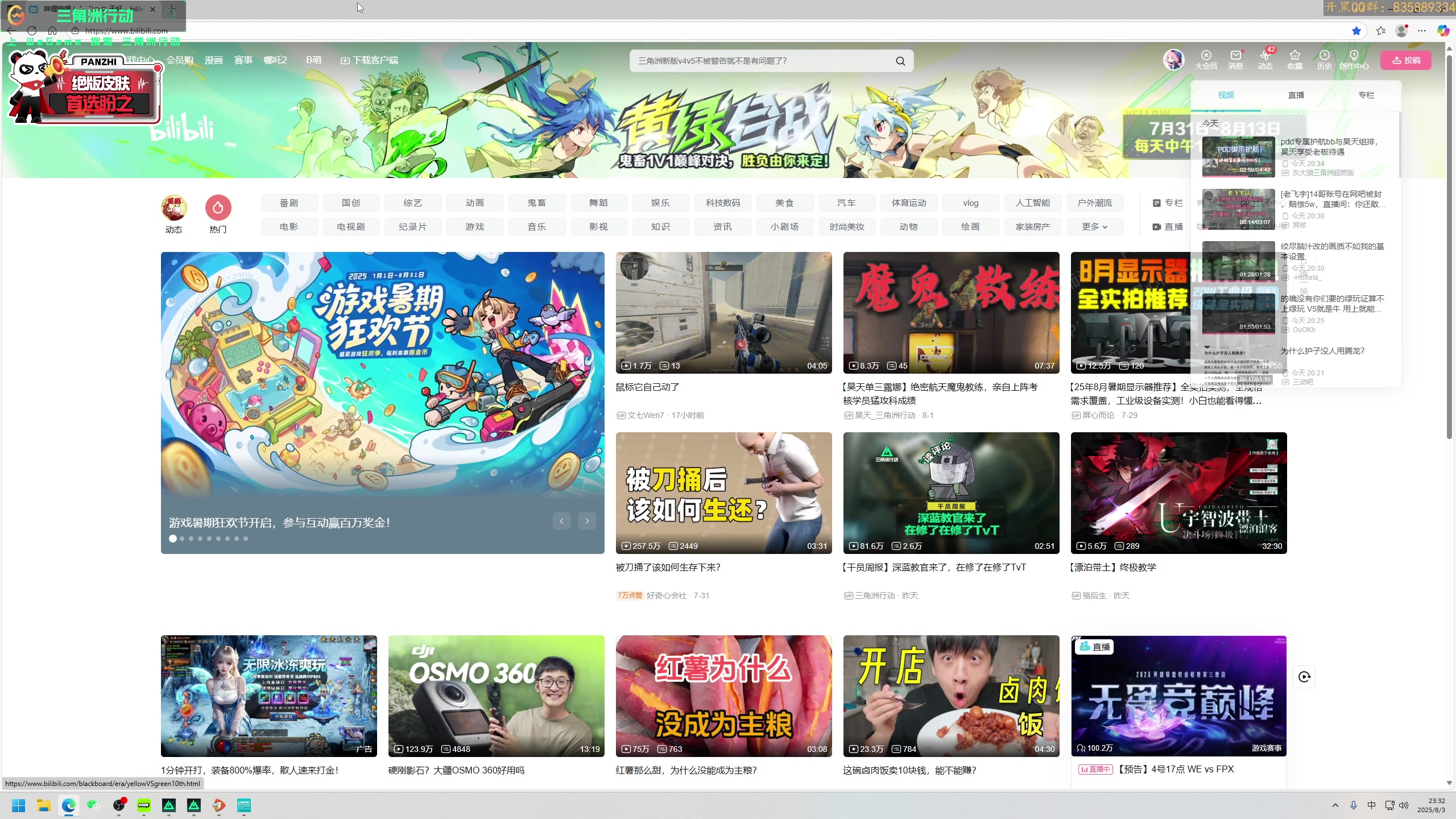The image size is (1456, 819).
Task: Click the carousel previous arrow
Action: coord(561,521)
